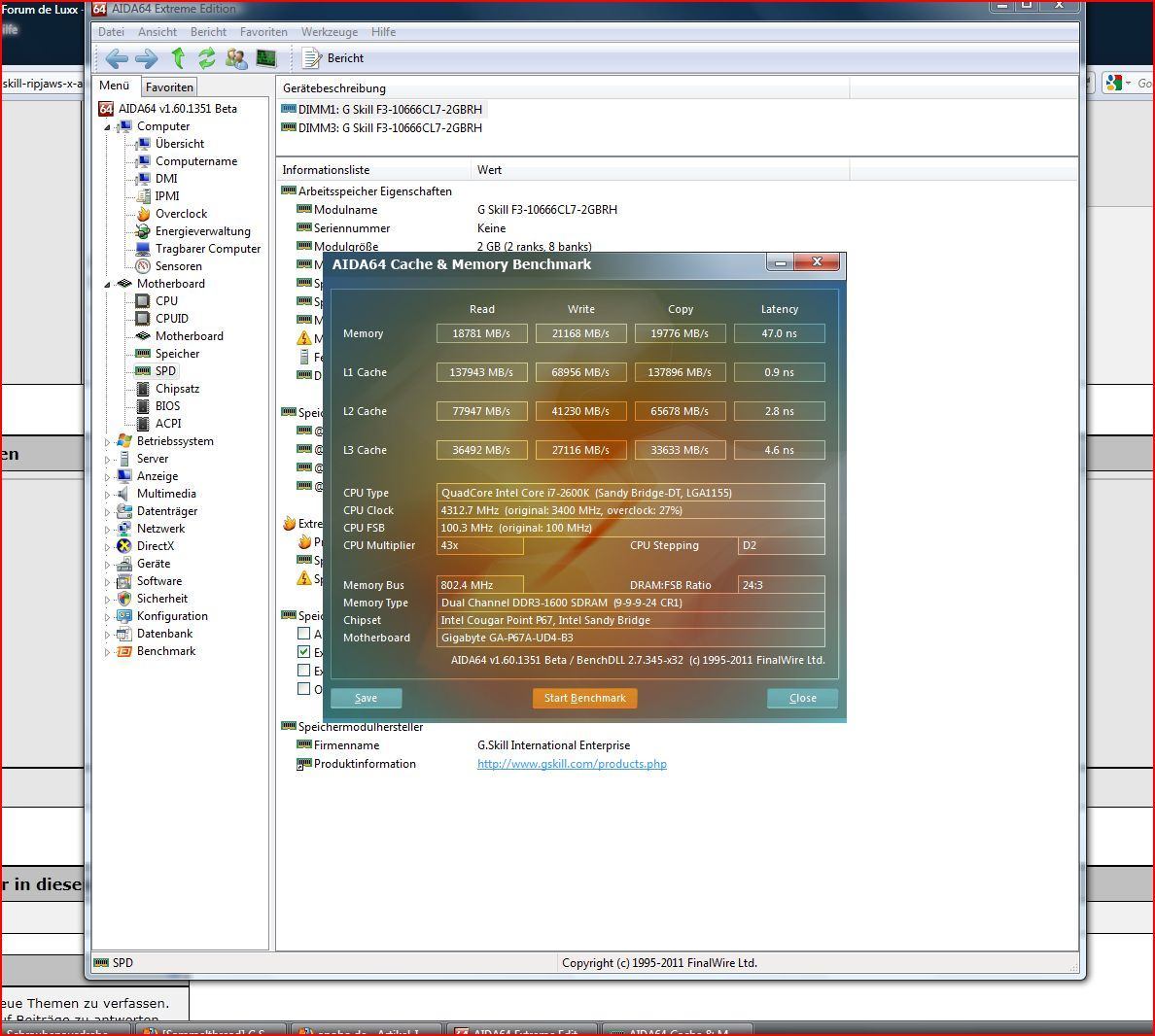Click the IPMI icon in tree

[143, 196]
